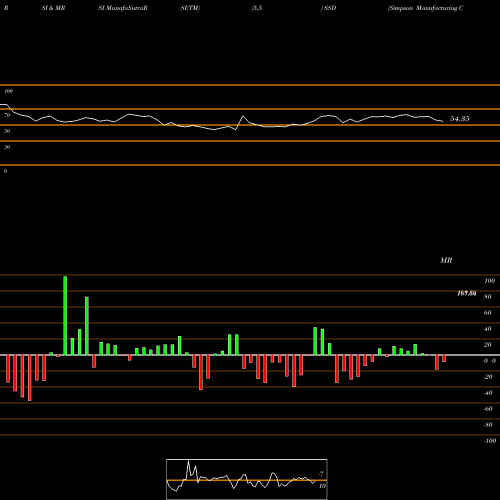500x500 pixels.
Task: Click the 'SI(TM)' header label
Action: pos(190,8)
